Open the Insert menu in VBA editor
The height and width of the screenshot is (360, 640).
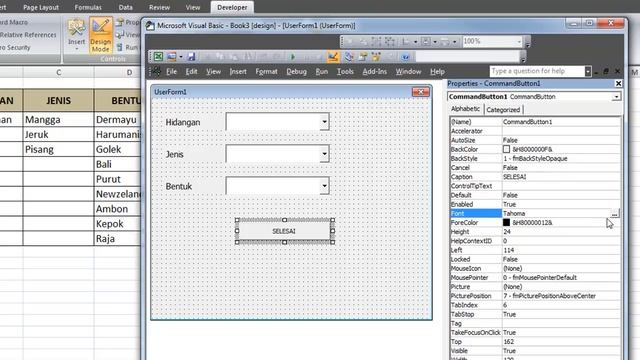click(238, 71)
